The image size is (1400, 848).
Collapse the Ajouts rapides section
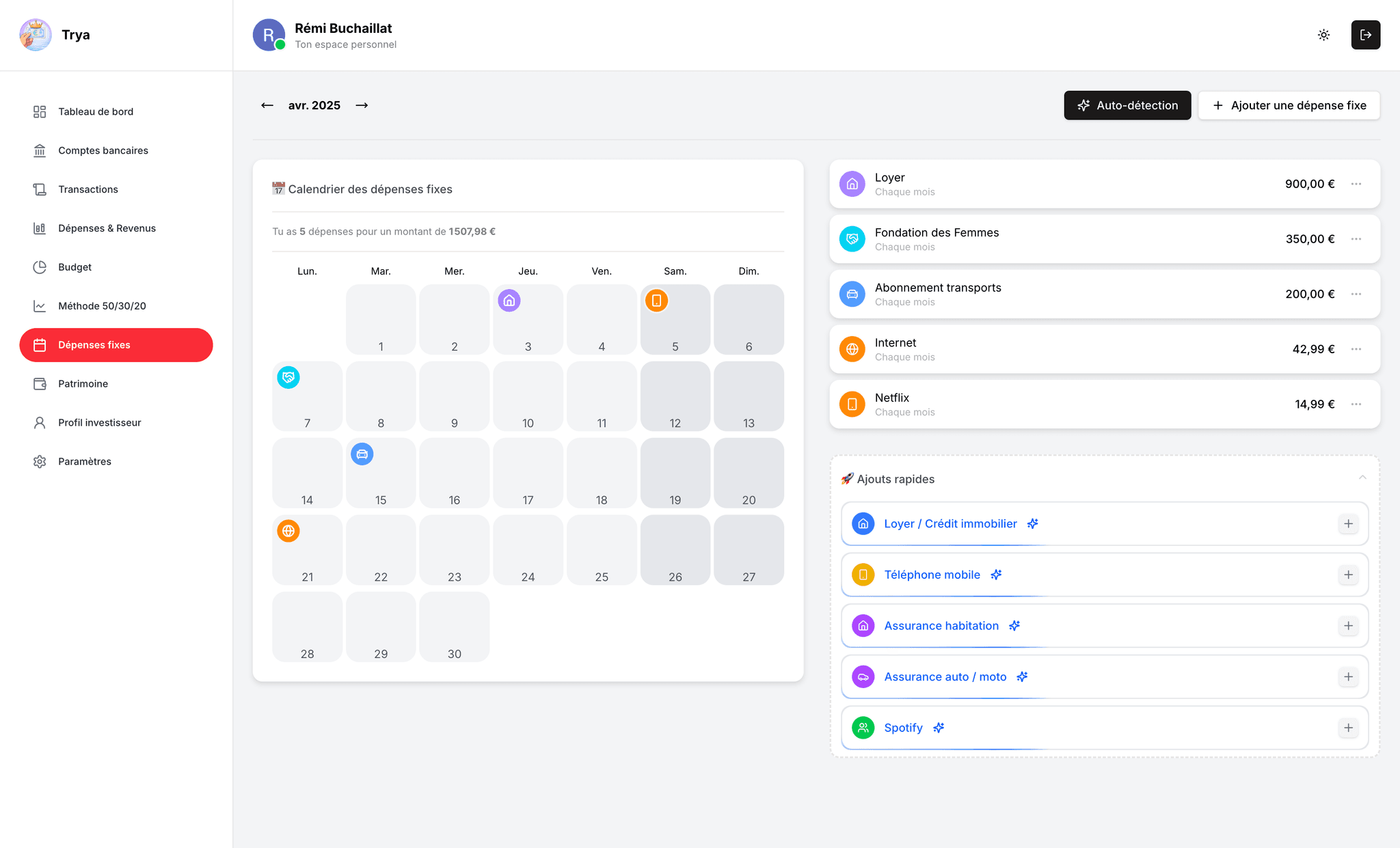coord(1362,478)
